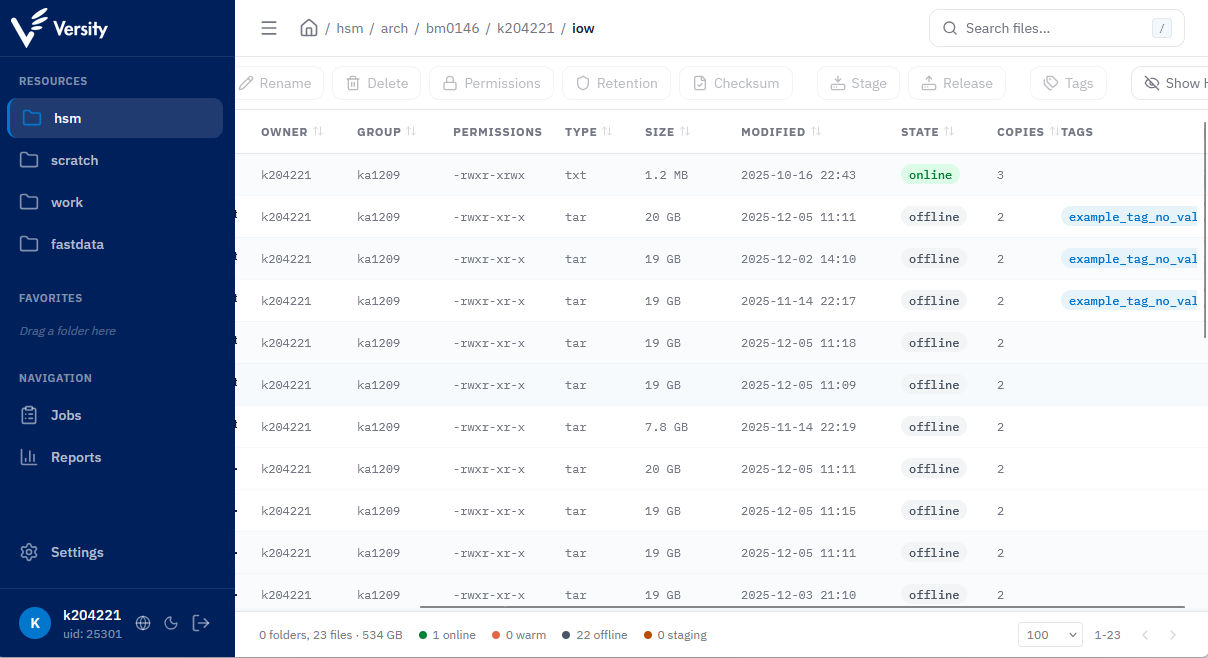
Task: Open the Jobs page
Action: [x=115, y=415]
